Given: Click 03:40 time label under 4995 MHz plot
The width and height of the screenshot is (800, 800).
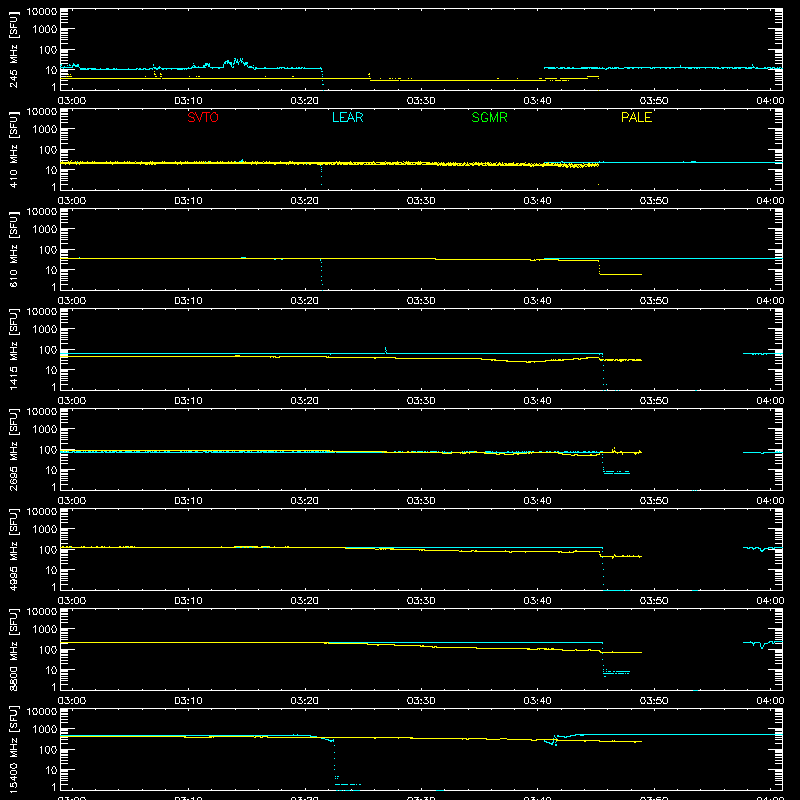Looking at the screenshot, I should tap(537, 601).
